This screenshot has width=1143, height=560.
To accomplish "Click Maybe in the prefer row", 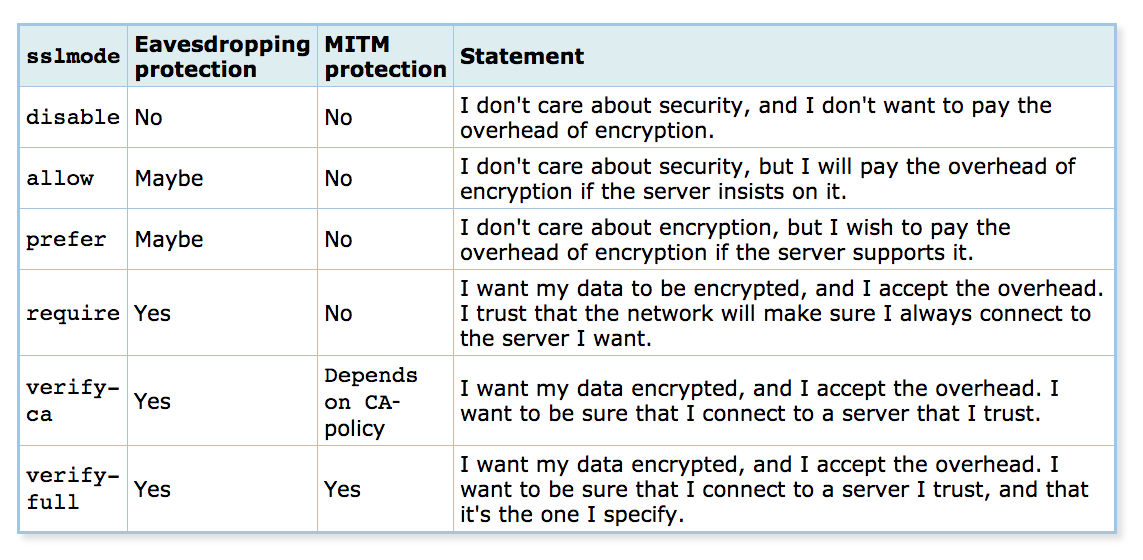I will click(169, 240).
